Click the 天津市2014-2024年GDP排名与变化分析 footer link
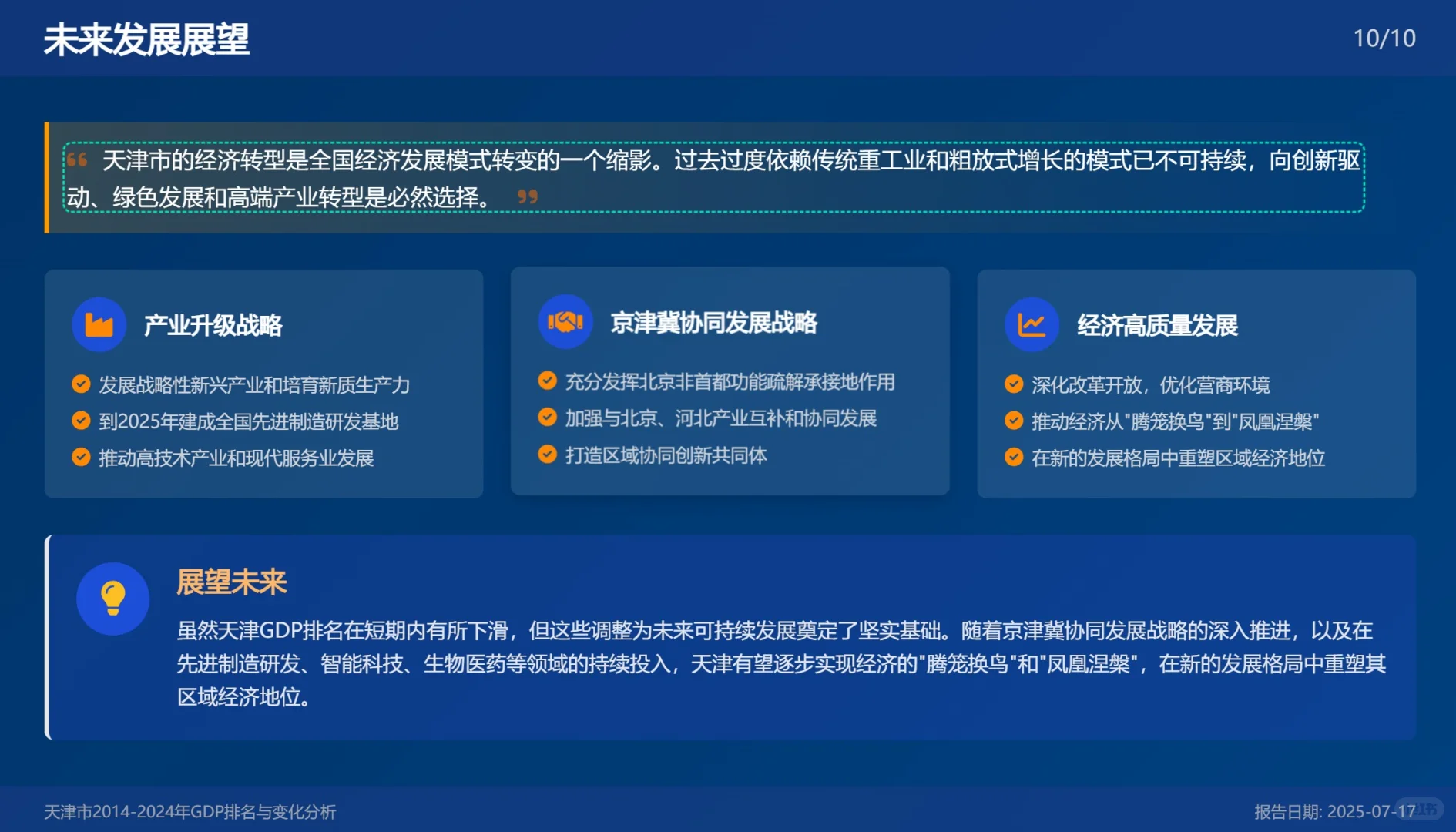Viewport: 1456px width, 832px height. [193, 810]
